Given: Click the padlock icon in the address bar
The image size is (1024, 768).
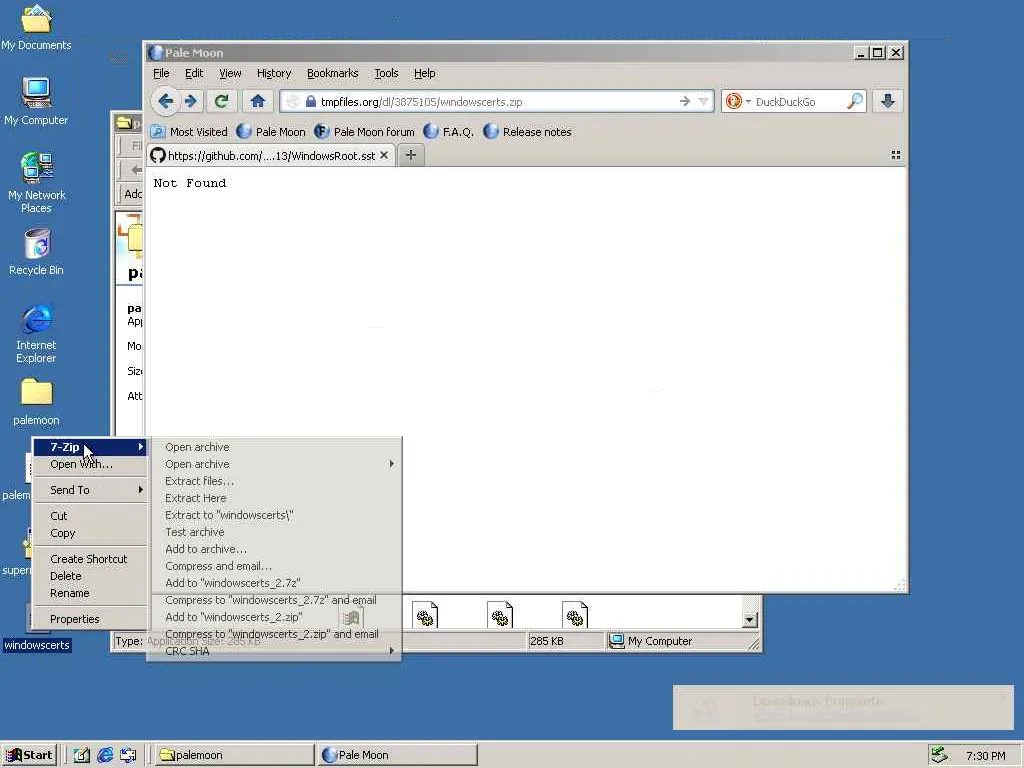Looking at the screenshot, I should 311,101.
